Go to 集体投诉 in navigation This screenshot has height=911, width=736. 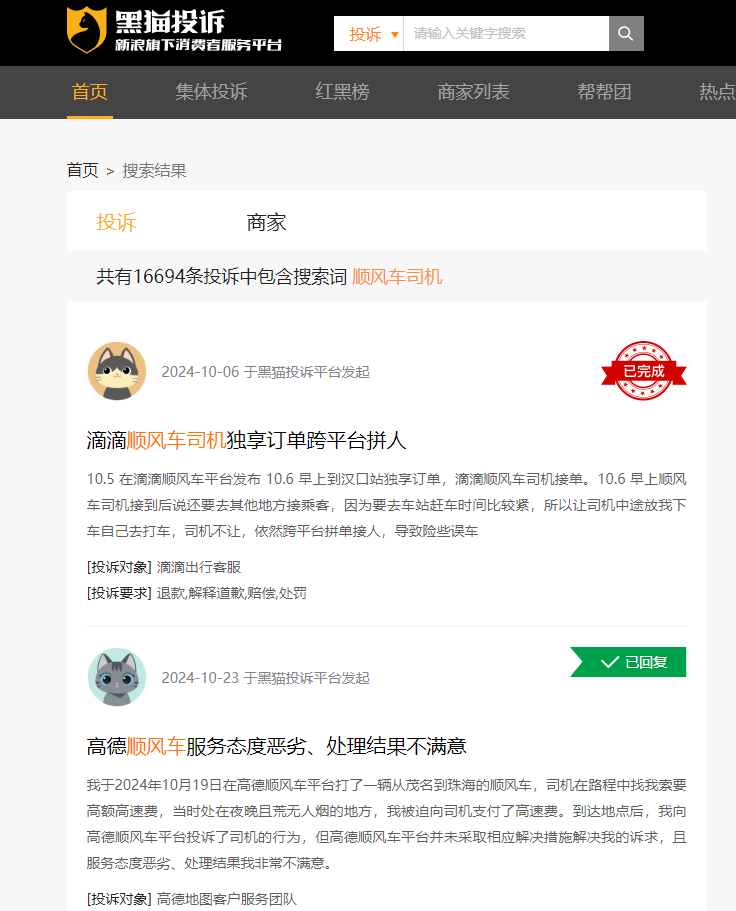pyautogui.click(x=211, y=92)
